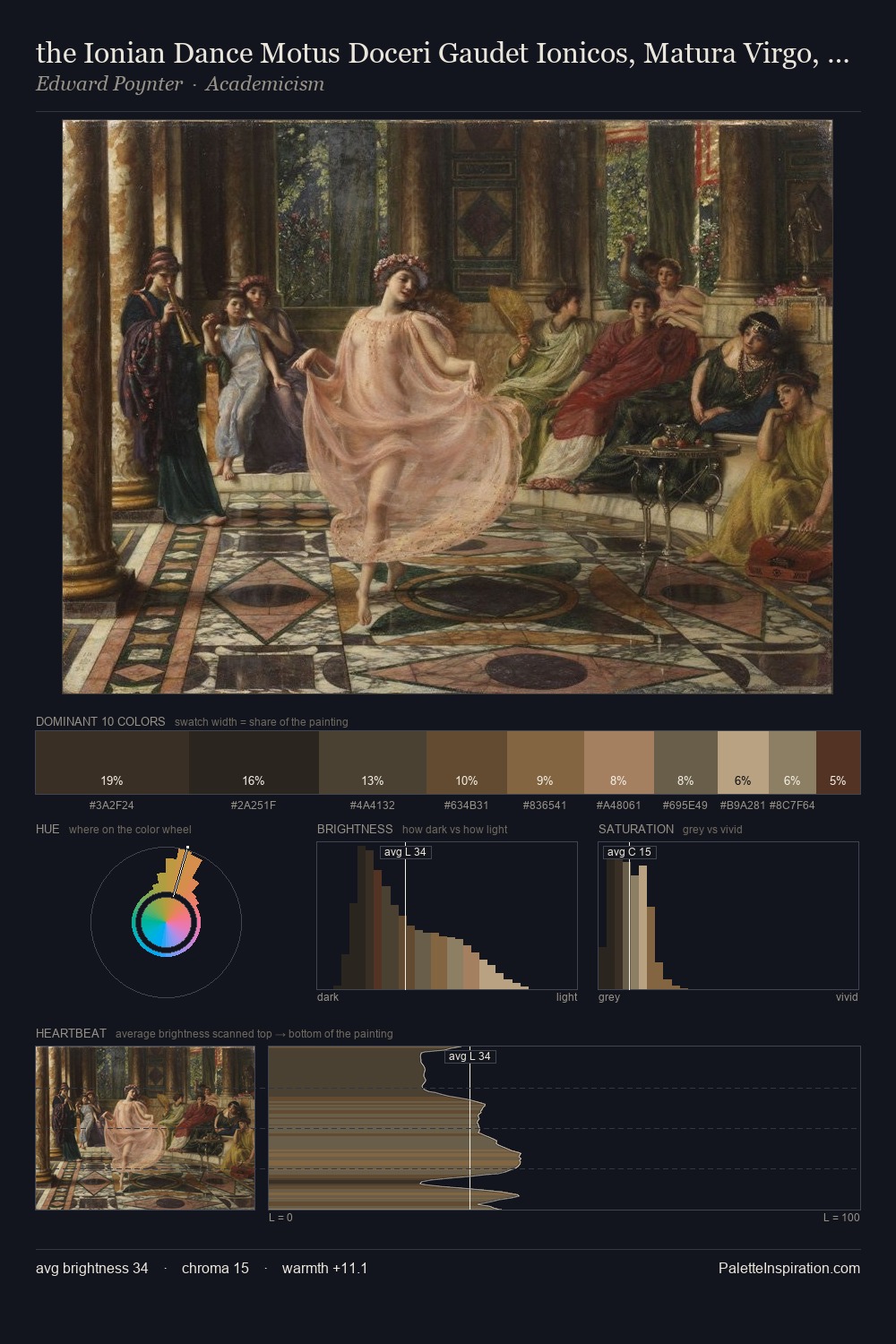Click the 'avg brightness 34' footer stat
This screenshot has height=1344, width=896.
pos(92,1268)
